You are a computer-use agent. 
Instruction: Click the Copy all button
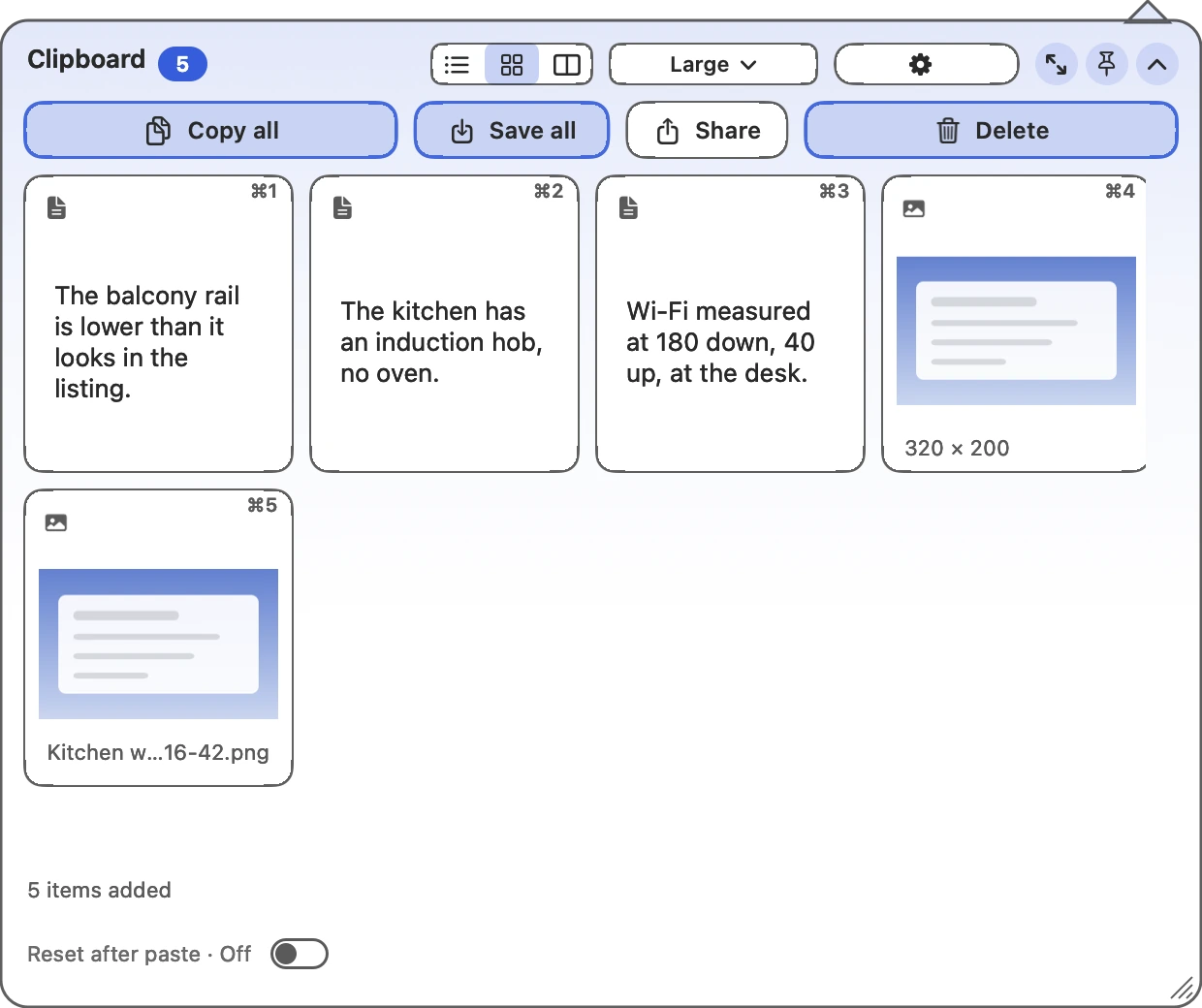coord(211,130)
